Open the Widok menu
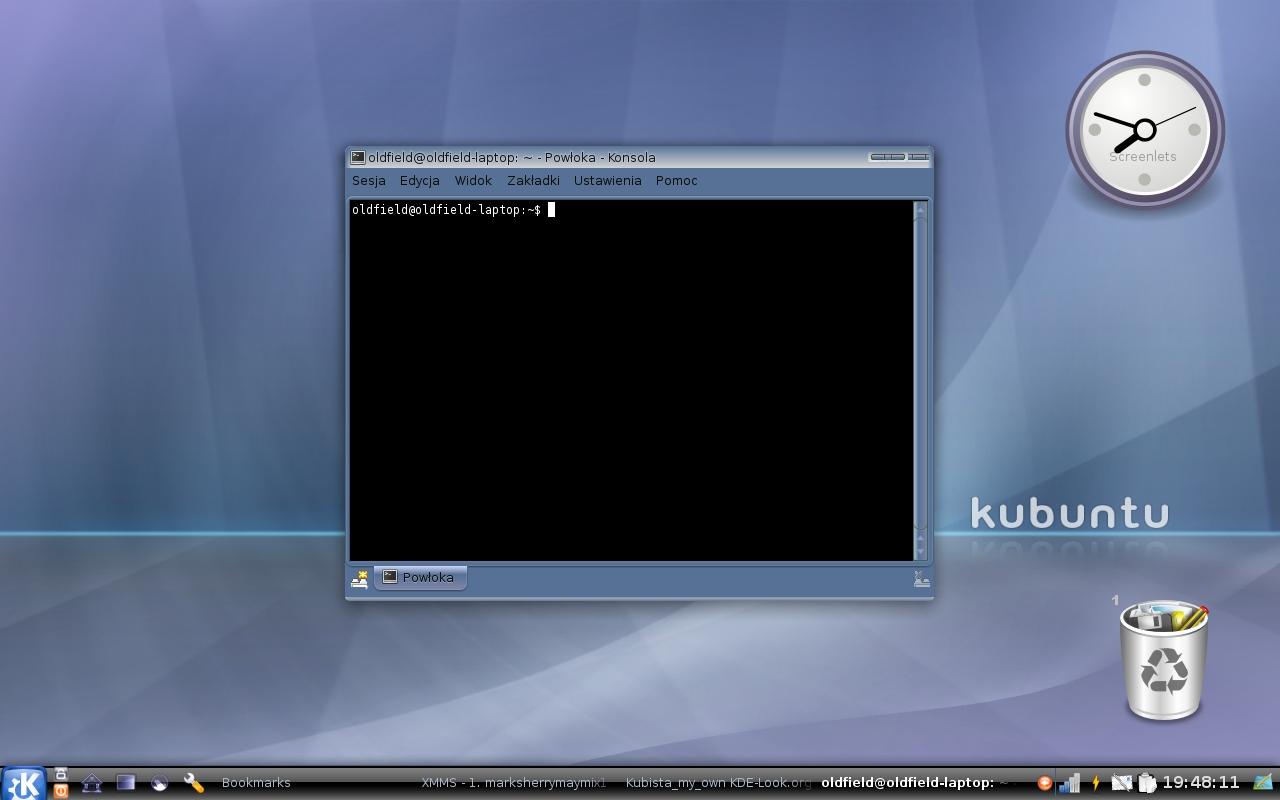1280x800 pixels. (473, 181)
